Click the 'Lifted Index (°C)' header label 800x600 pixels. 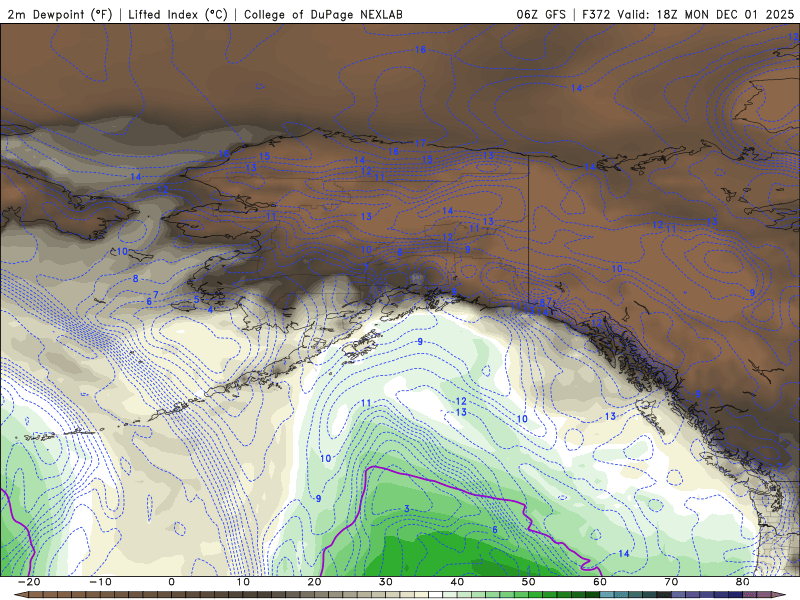pyautogui.click(x=178, y=14)
